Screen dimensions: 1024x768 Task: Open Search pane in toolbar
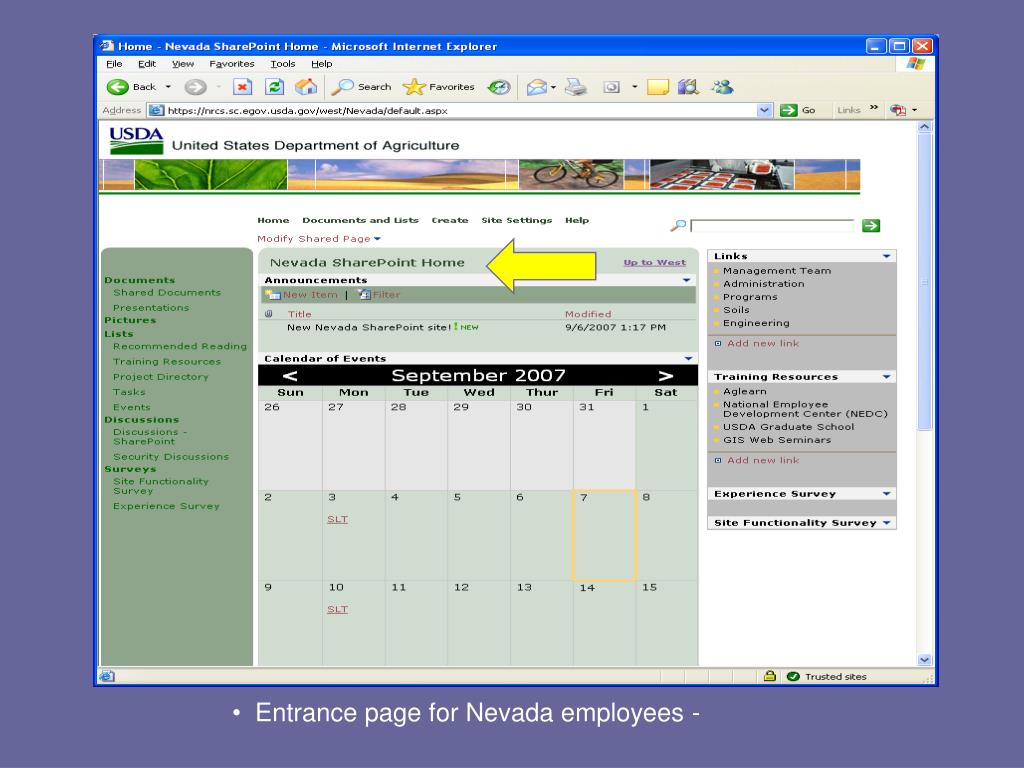click(361, 87)
